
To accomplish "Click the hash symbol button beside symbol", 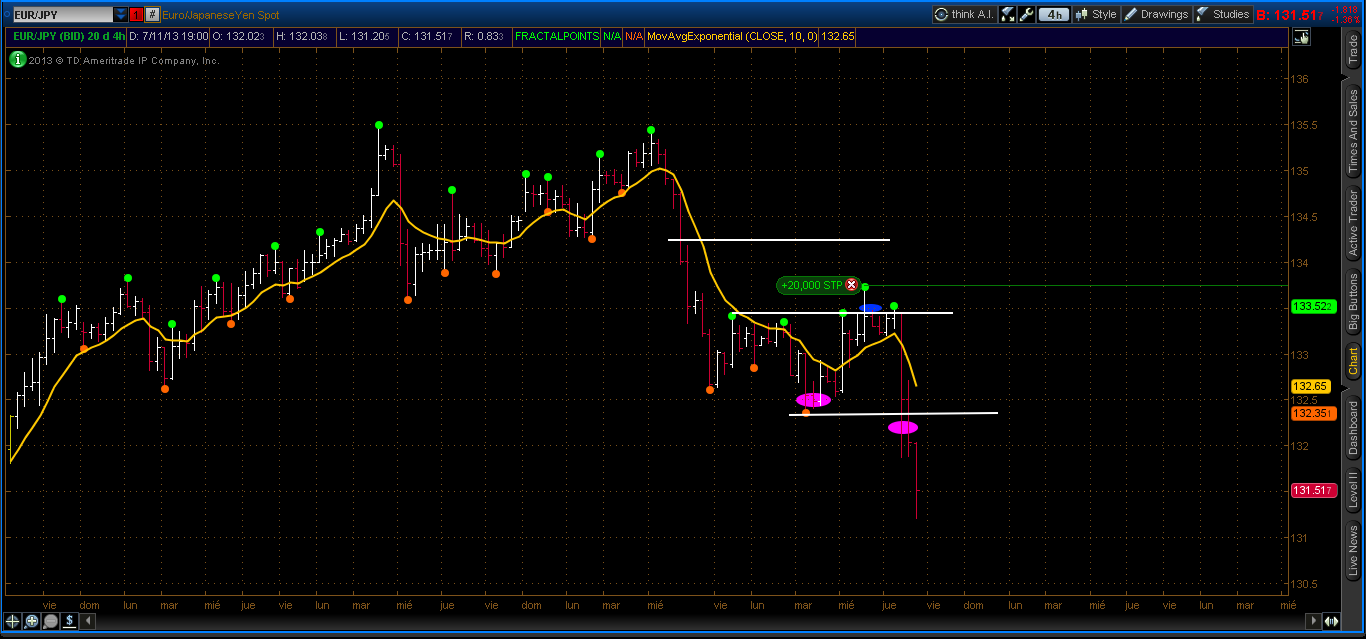I will 151,15.
